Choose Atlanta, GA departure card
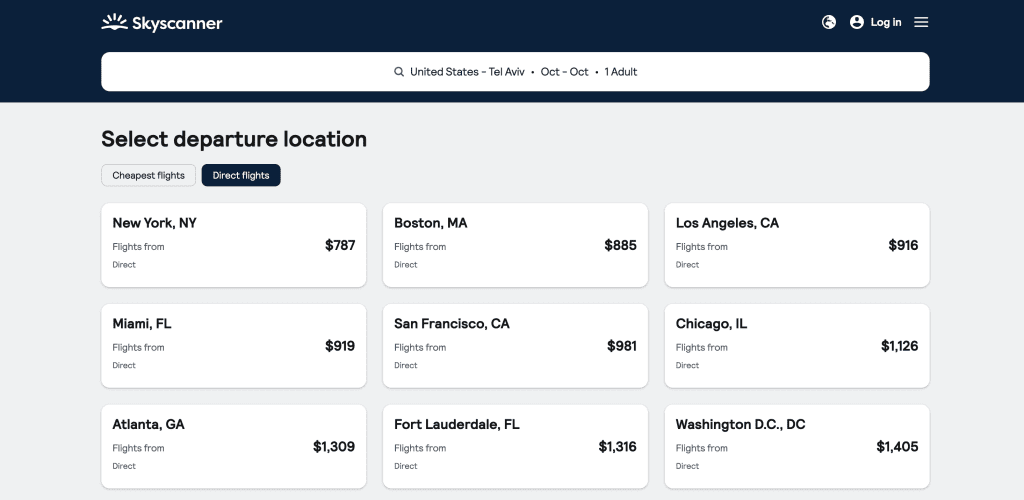 pos(234,446)
